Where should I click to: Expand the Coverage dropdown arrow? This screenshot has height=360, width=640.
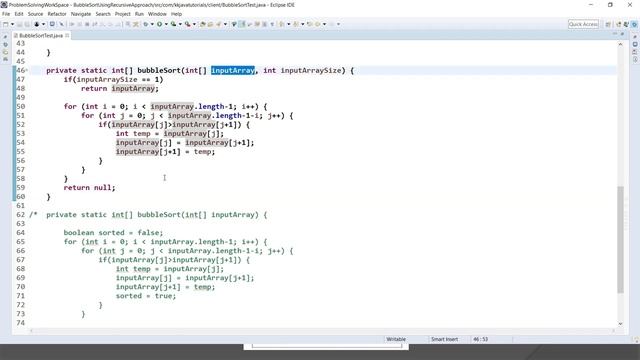click(x=180, y=24)
